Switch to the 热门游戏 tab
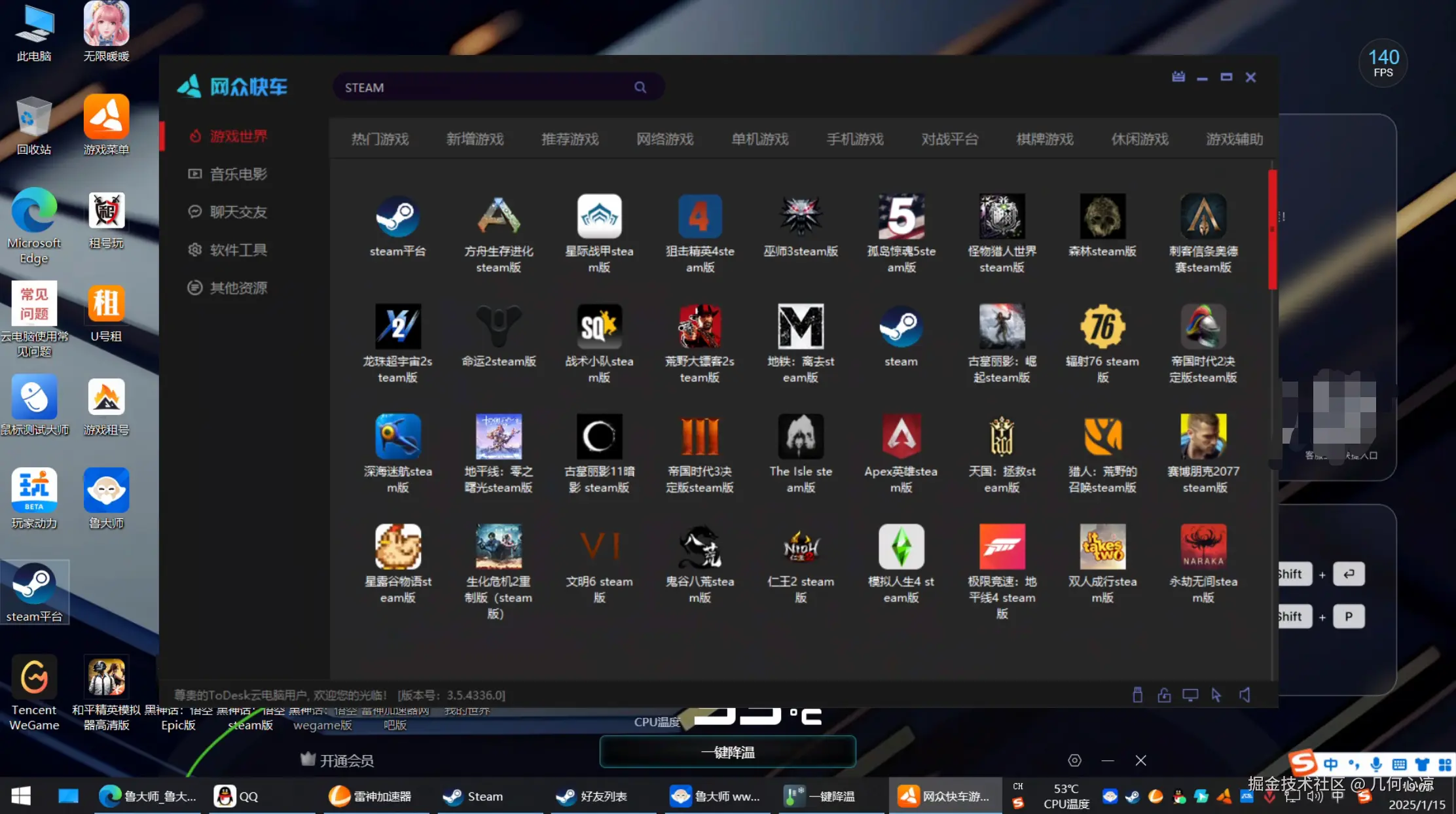Image resolution: width=1456 pixels, height=814 pixels. 380,139
